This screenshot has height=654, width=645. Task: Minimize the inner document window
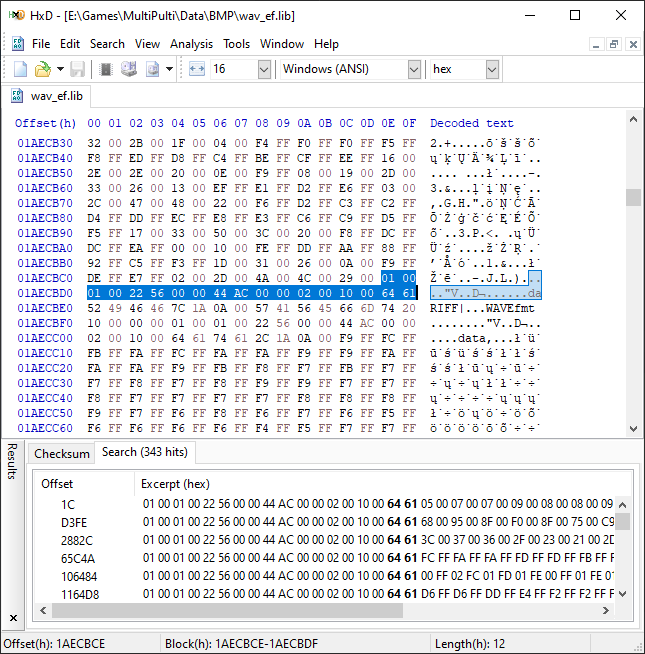point(596,44)
